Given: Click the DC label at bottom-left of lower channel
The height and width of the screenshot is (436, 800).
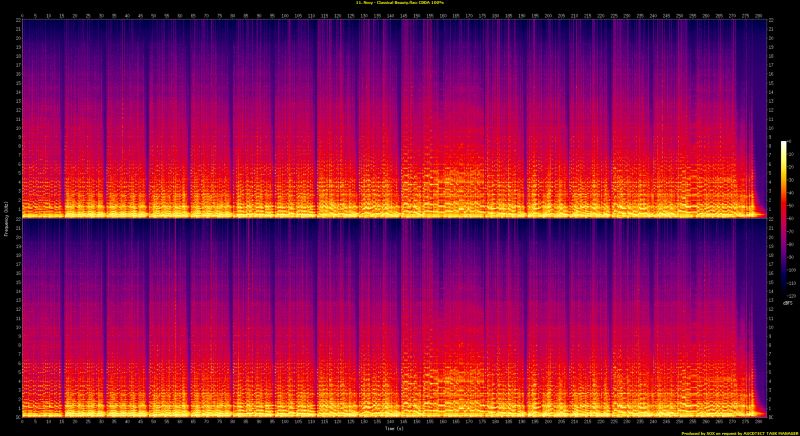Looking at the screenshot, I should (x=17, y=415).
